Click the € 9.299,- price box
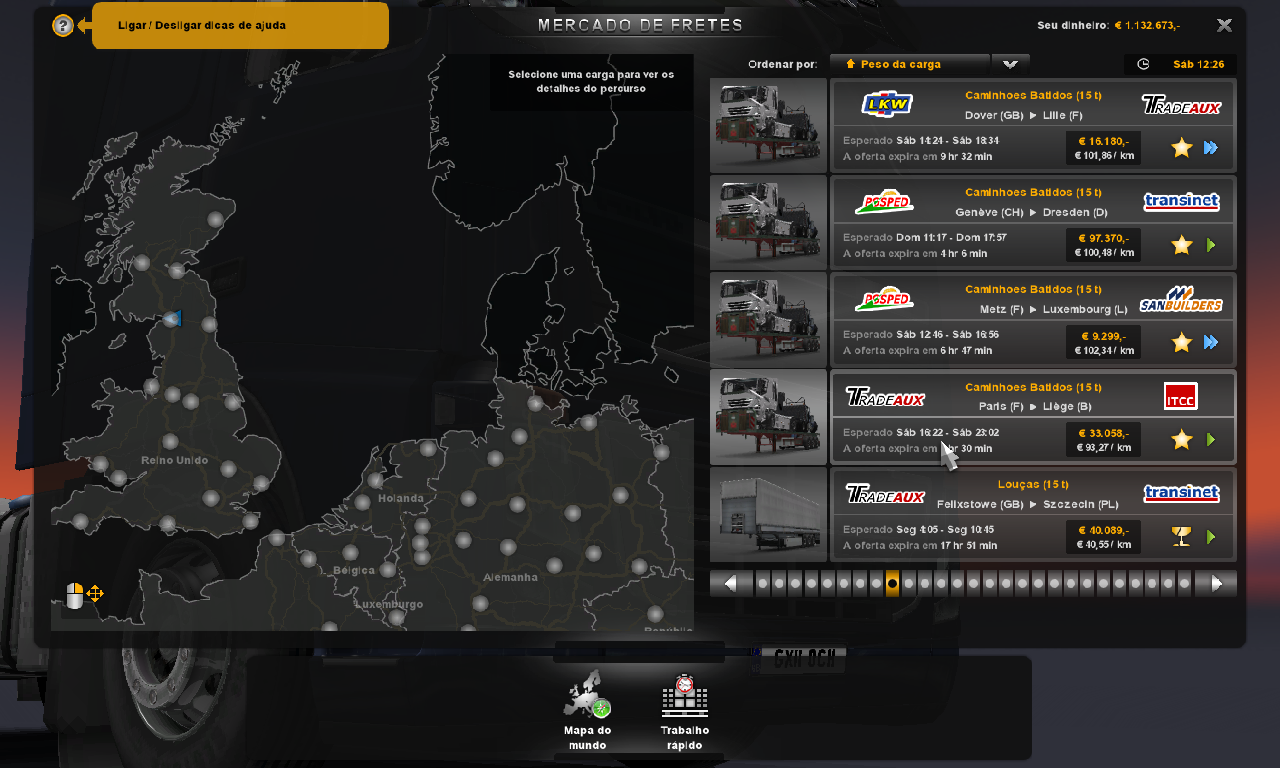Viewport: 1280px width, 768px height. coord(1104,343)
